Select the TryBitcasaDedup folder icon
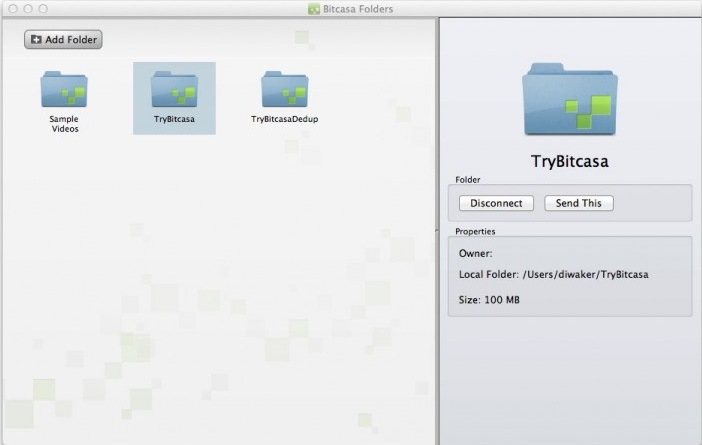 (x=285, y=89)
